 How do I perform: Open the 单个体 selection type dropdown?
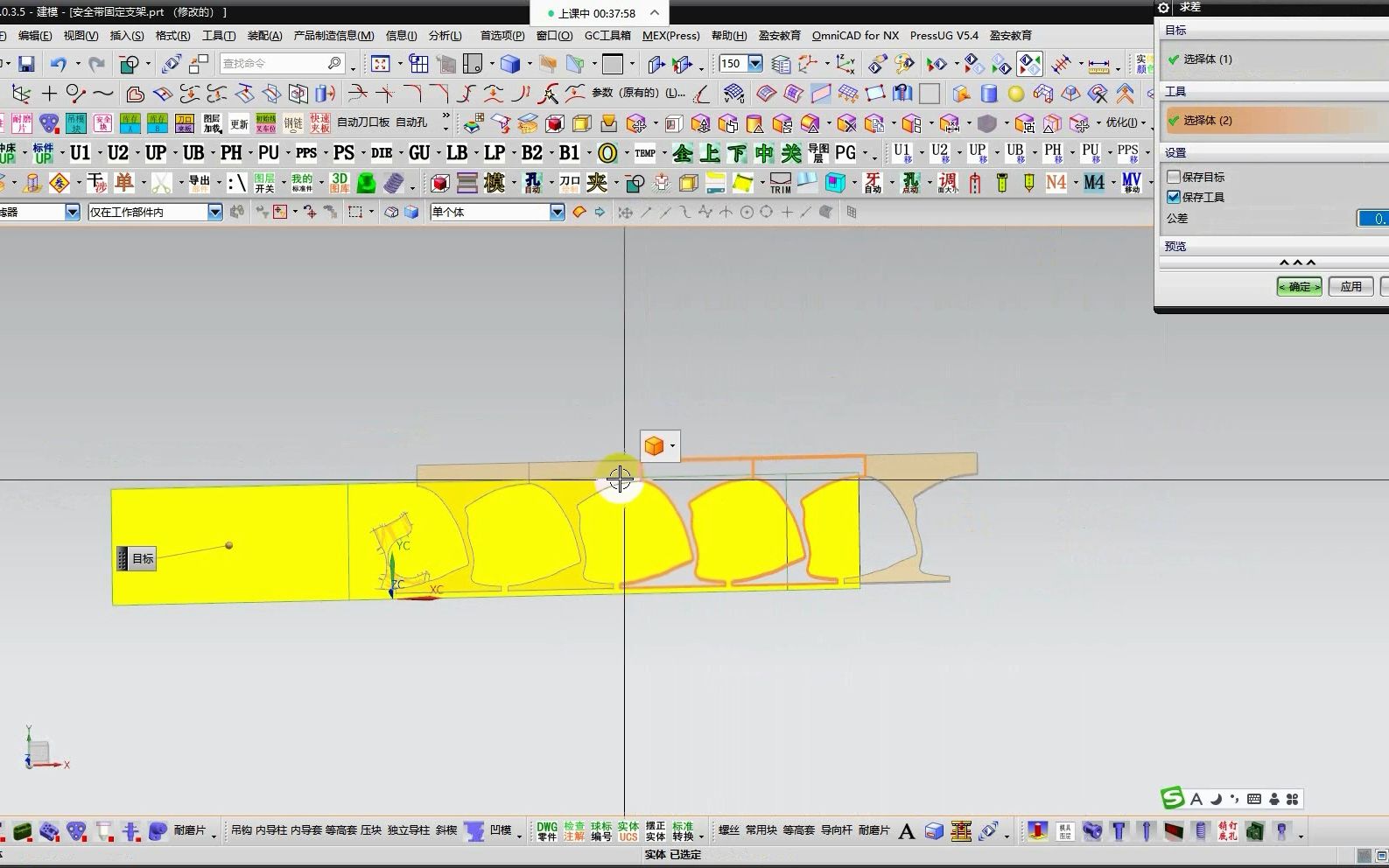[x=557, y=212]
